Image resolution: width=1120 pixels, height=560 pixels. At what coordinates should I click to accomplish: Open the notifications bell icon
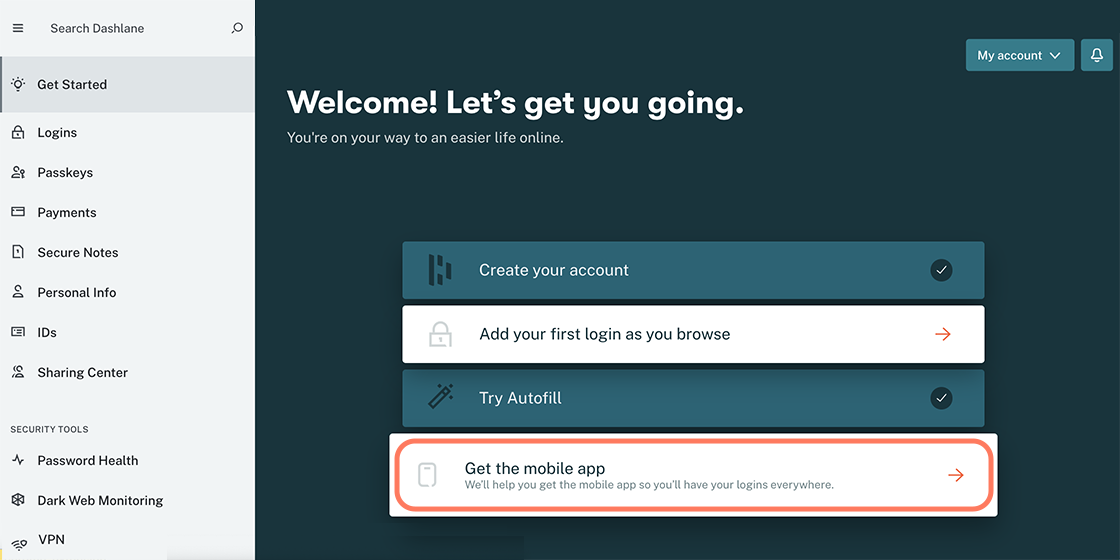tap(1096, 55)
